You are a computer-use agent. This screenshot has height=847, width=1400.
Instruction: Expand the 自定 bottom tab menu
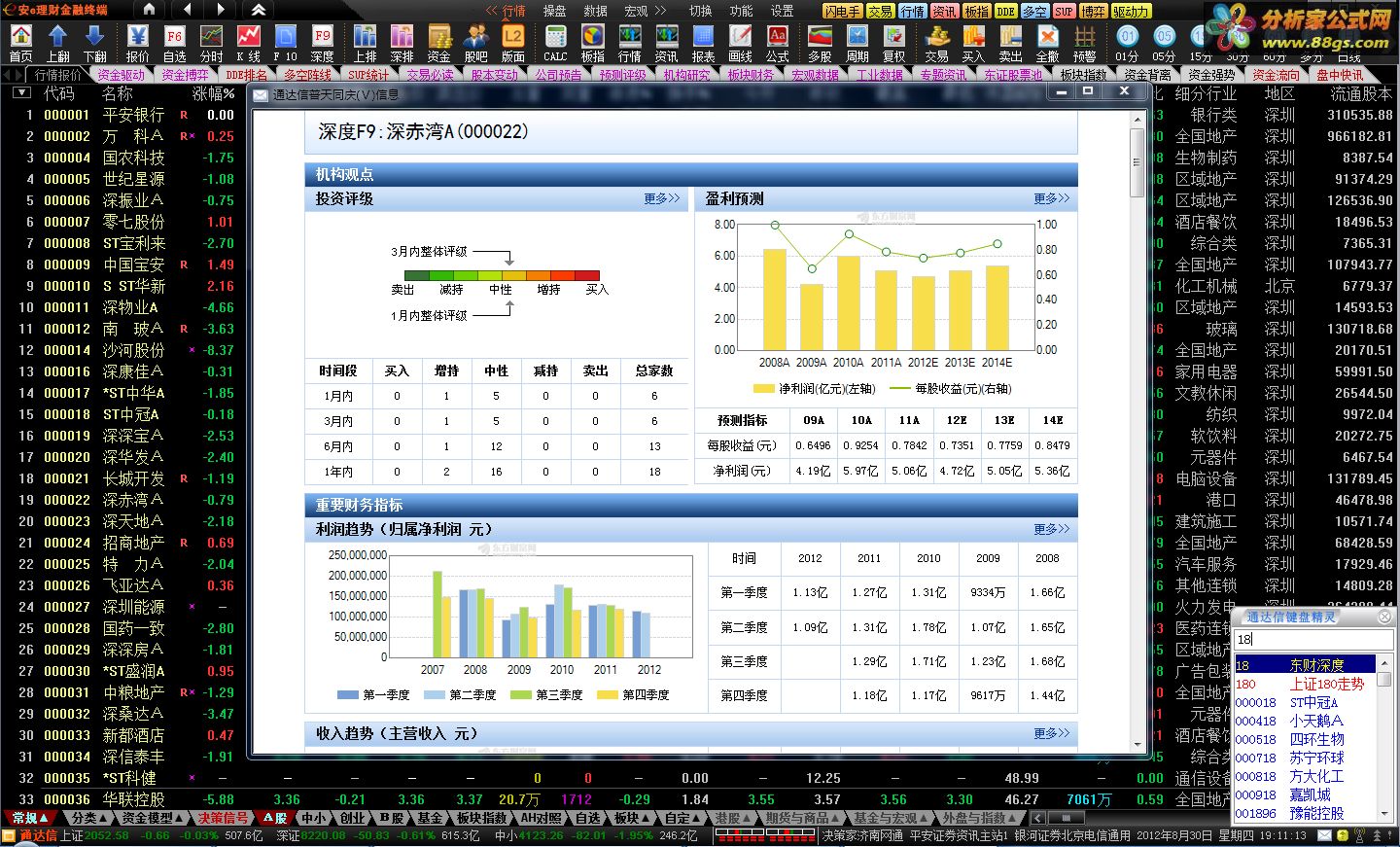[682, 818]
